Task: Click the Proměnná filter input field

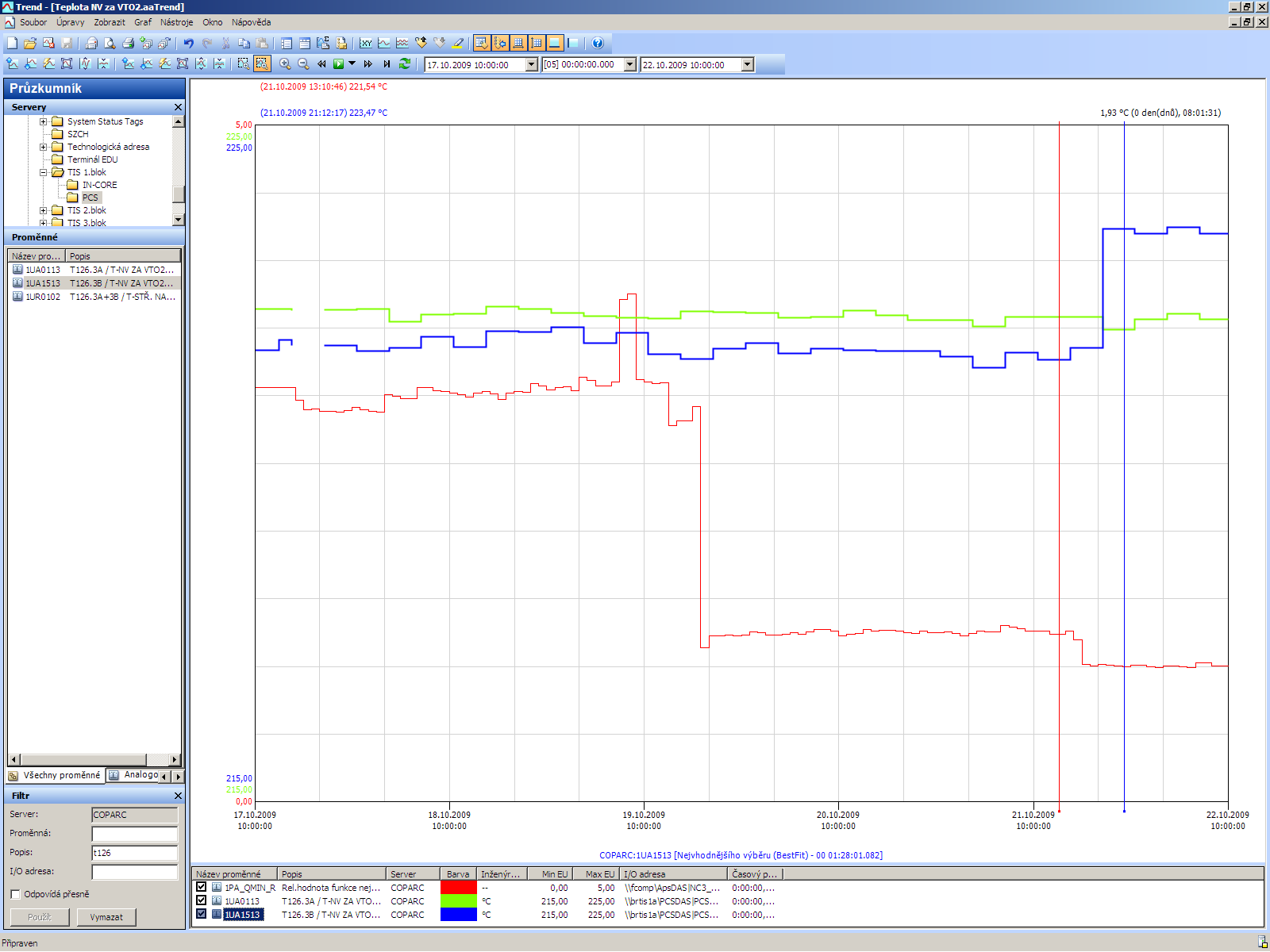Action: click(x=135, y=834)
